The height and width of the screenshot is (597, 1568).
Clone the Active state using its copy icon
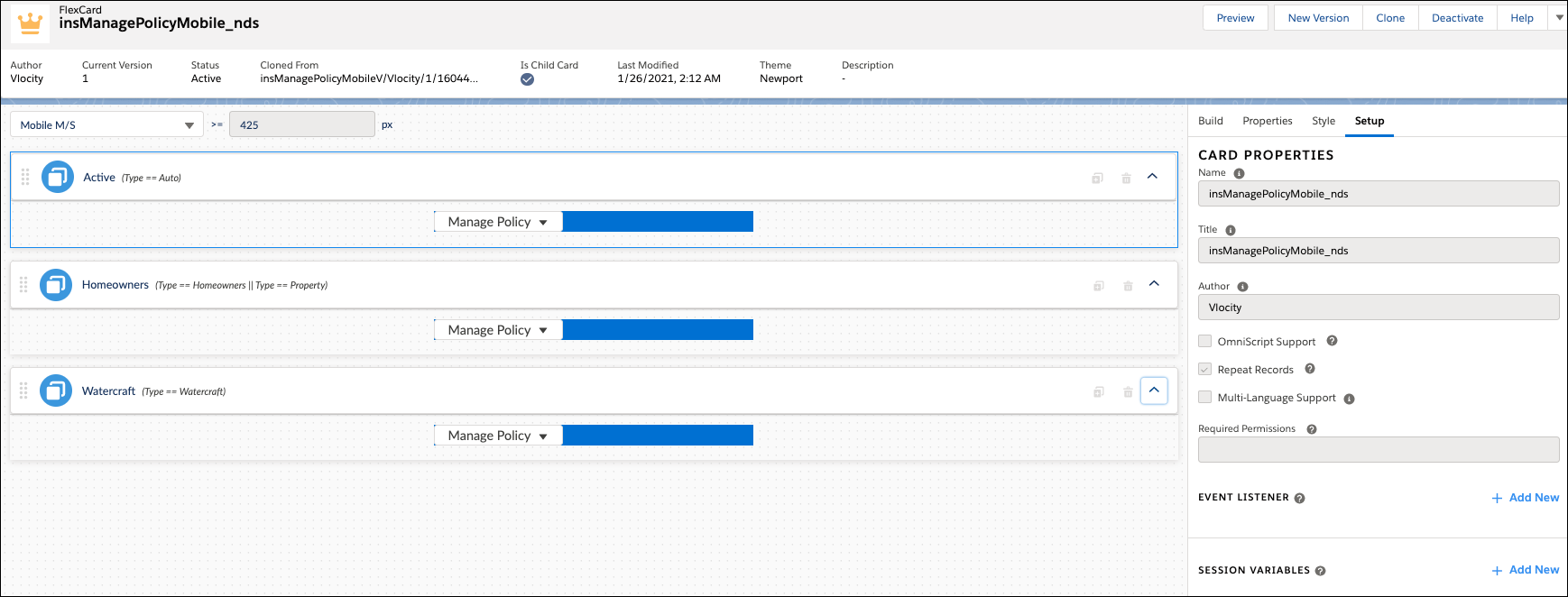tap(1097, 179)
